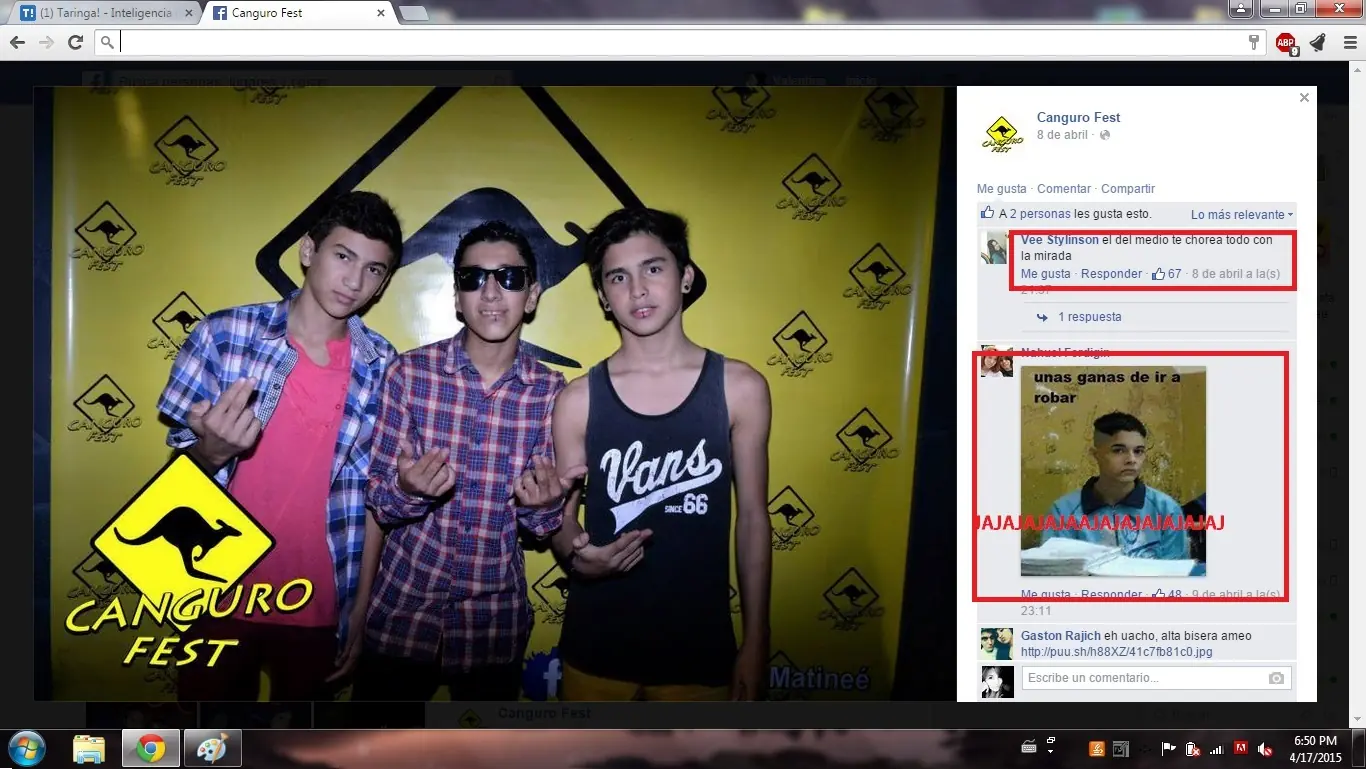Click the Chrome taskbar icon
The height and width of the screenshot is (769, 1366).
151,749
